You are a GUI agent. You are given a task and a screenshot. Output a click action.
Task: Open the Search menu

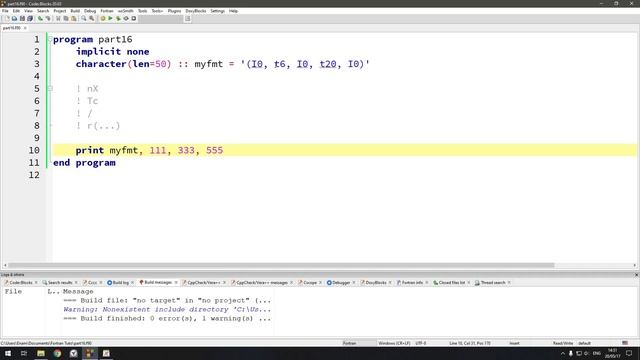tap(43, 11)
